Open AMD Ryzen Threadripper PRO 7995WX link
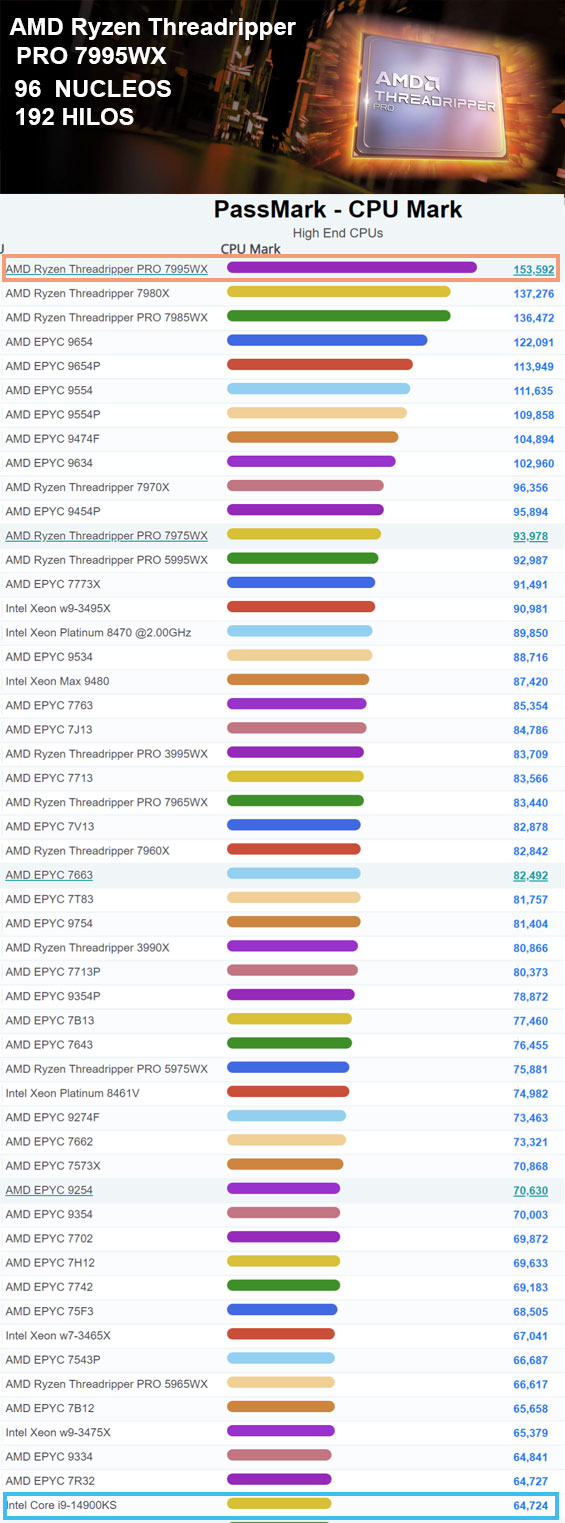Image resolution: width=565 pixels, height=1523 pixels. (107, 269)
